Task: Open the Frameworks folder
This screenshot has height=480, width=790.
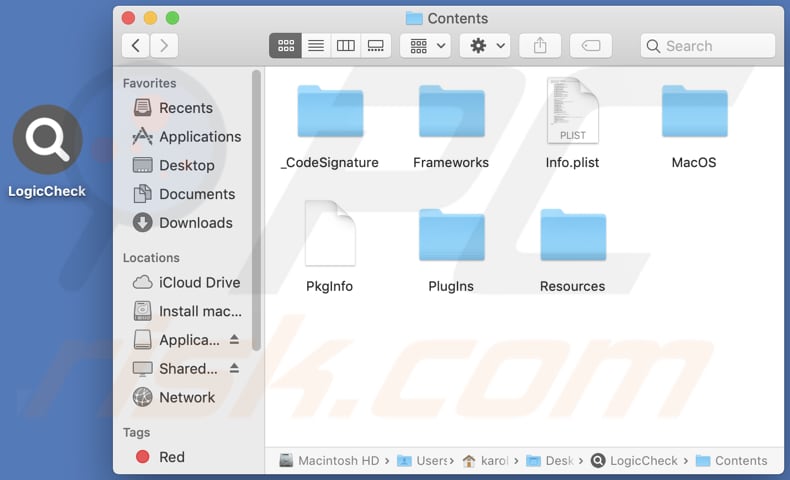Action: 451,113
